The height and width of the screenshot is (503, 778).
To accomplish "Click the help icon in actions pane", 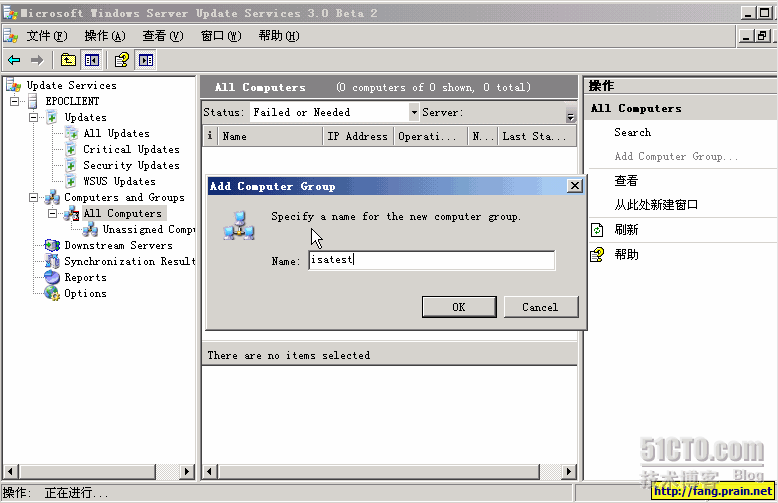I will (x=597, y=254).
